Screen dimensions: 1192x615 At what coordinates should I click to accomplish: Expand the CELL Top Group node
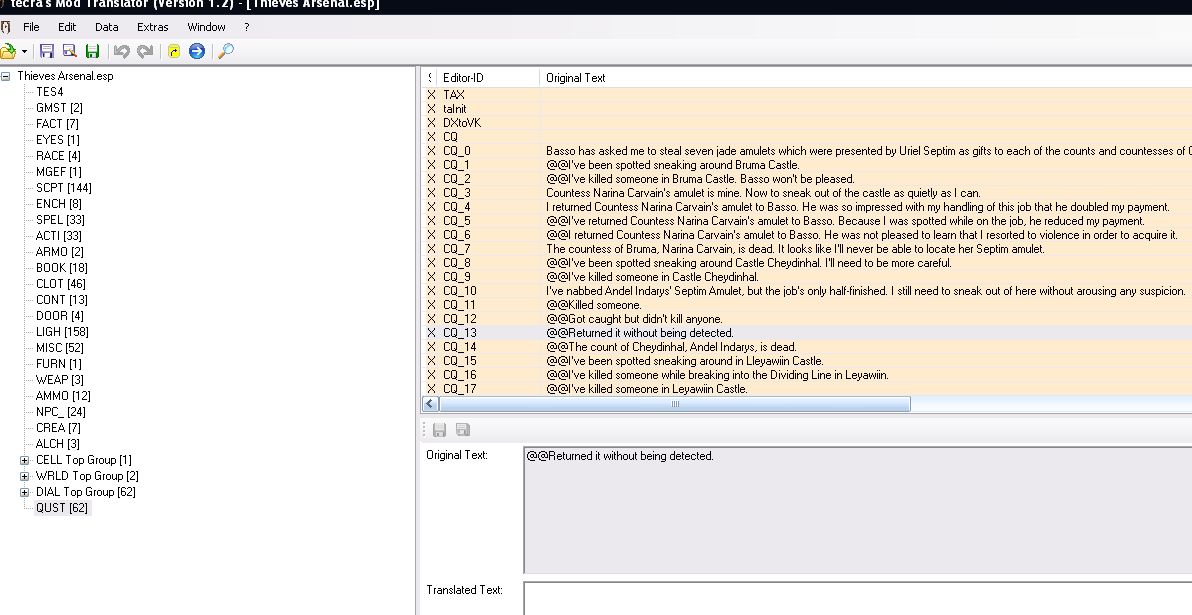pos(24,460)
